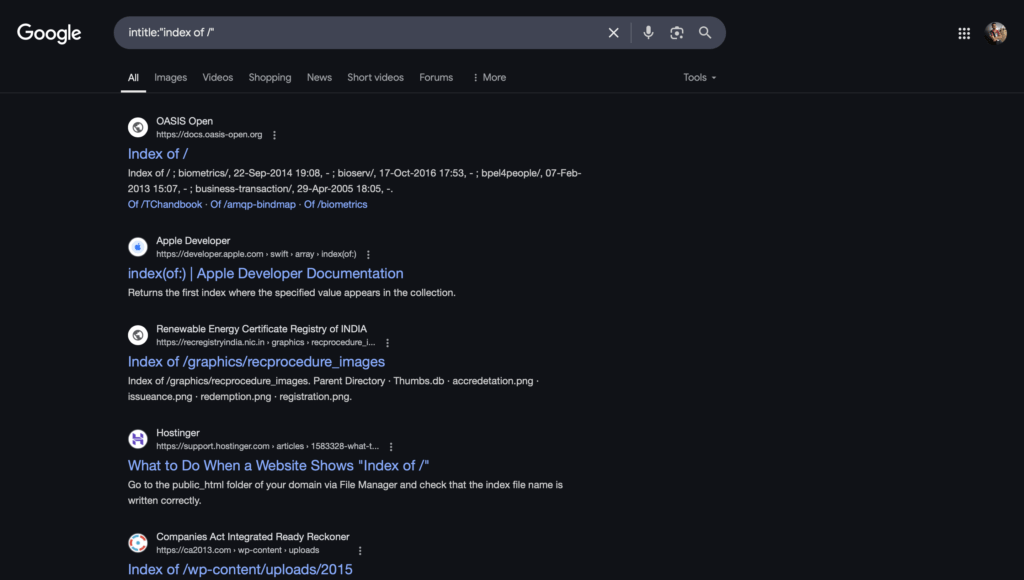The width and height of the screenshot is (1024, 580).
Task: Open the three-dot menu for ca2013.com result
Action: tap(360, 551)
